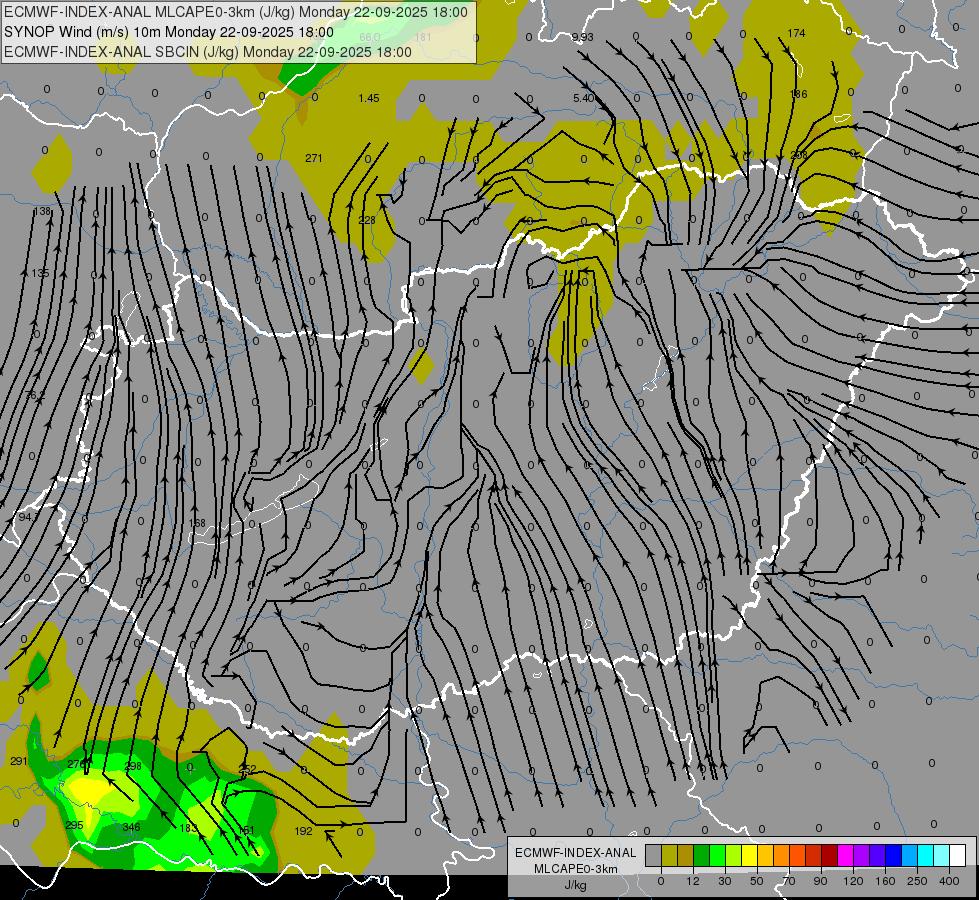Click the J/kg unit in legend
Image resolution: width=979 pixels, height=900 pixels.
(x=576, y=885)
